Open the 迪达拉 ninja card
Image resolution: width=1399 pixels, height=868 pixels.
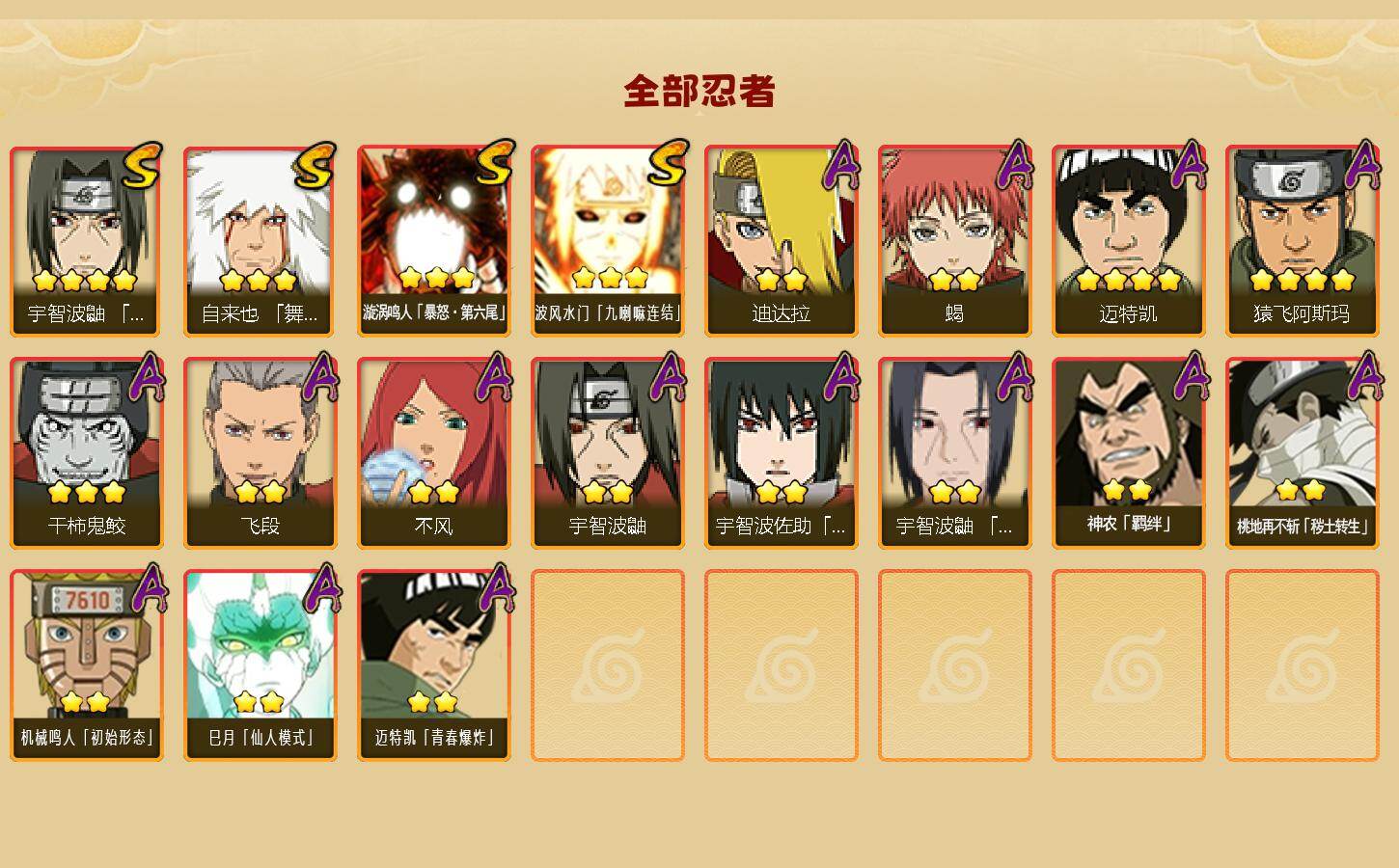[781, 241]
